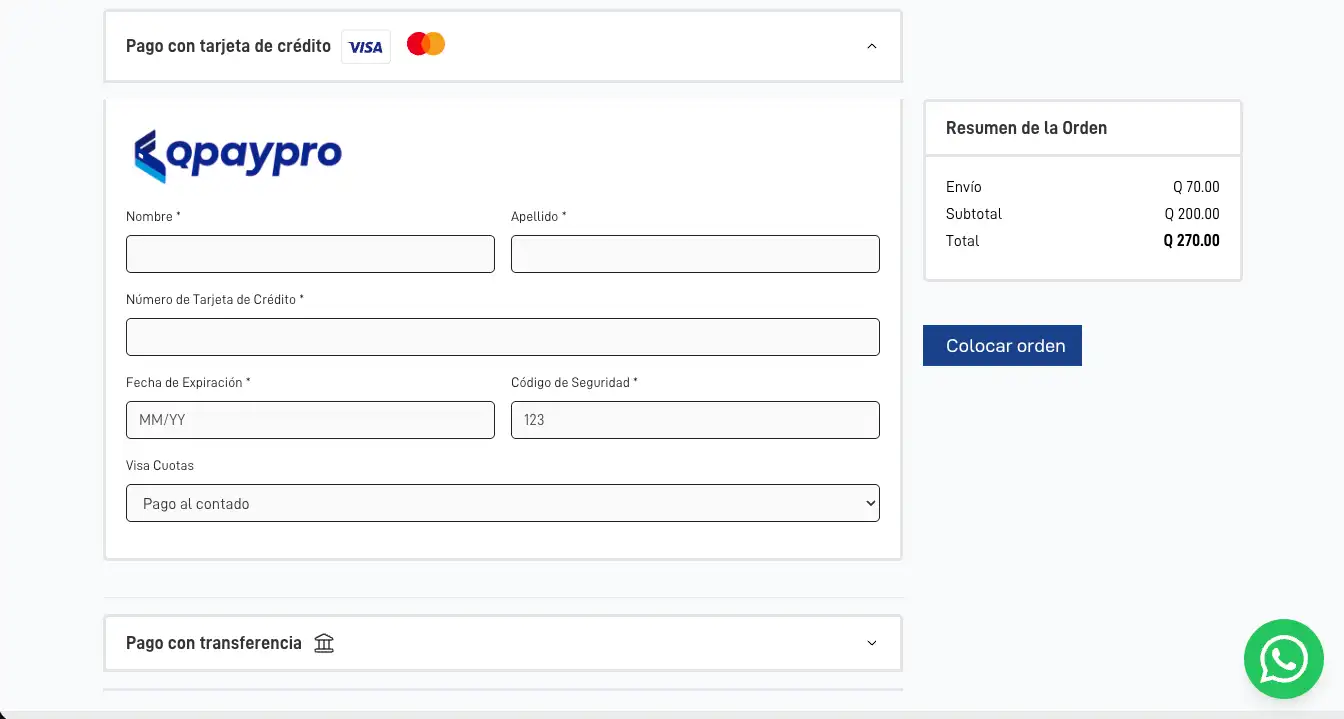Click the MM/YY expiration field
This screenshot has height=719, width=1344.
(x=310, y=420)
